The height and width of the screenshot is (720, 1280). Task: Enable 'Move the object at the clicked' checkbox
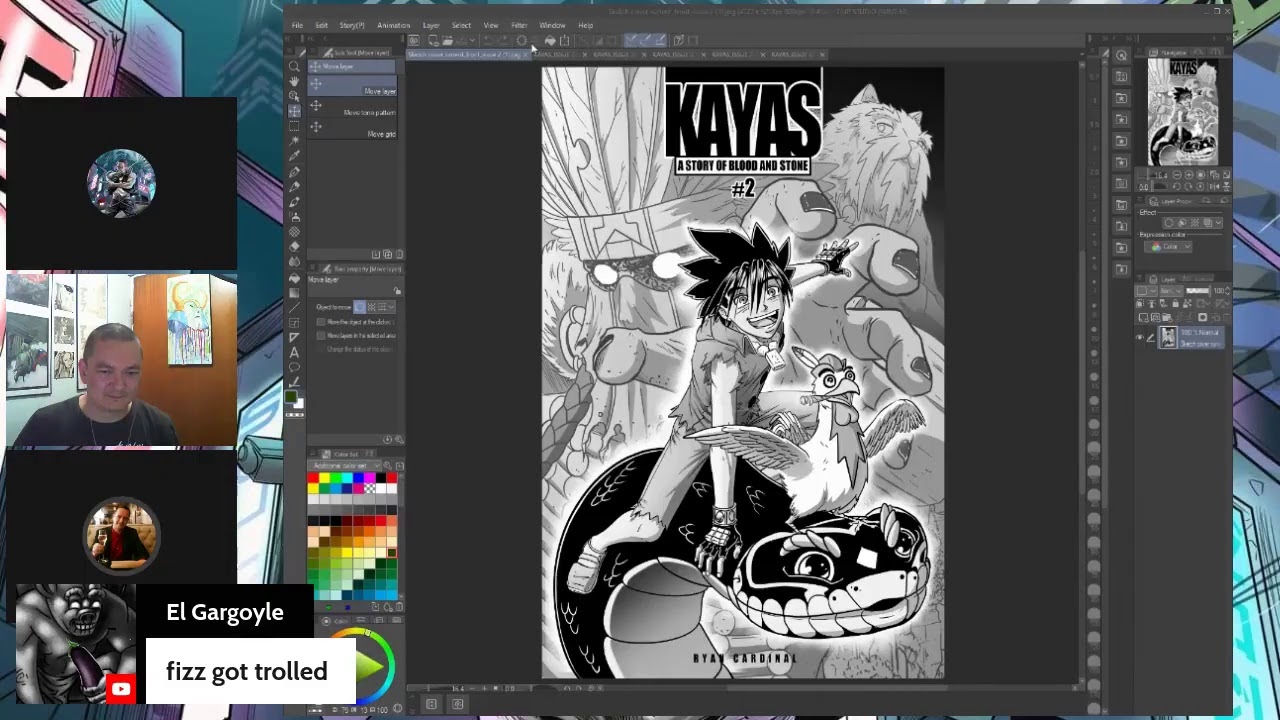coord(321,322)
